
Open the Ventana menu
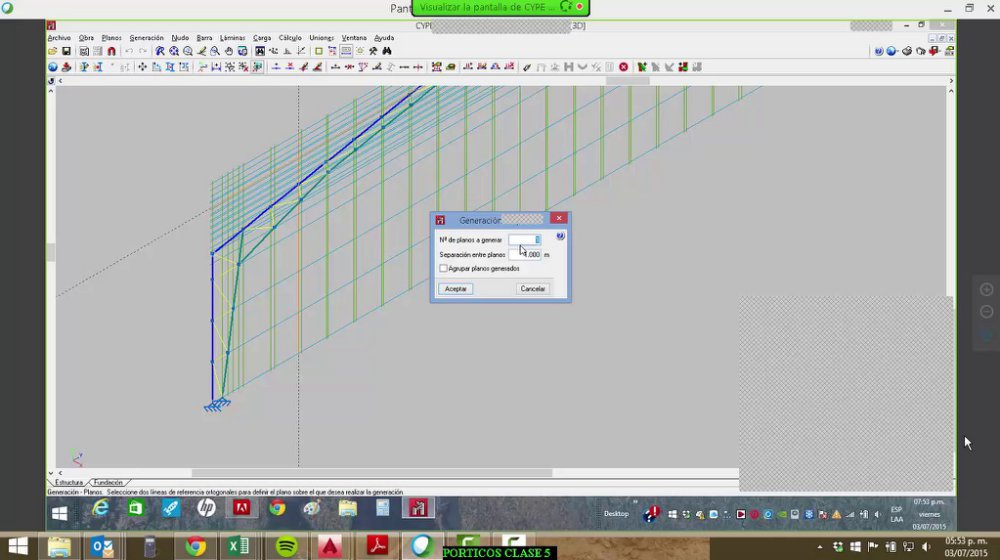point(354,38)
